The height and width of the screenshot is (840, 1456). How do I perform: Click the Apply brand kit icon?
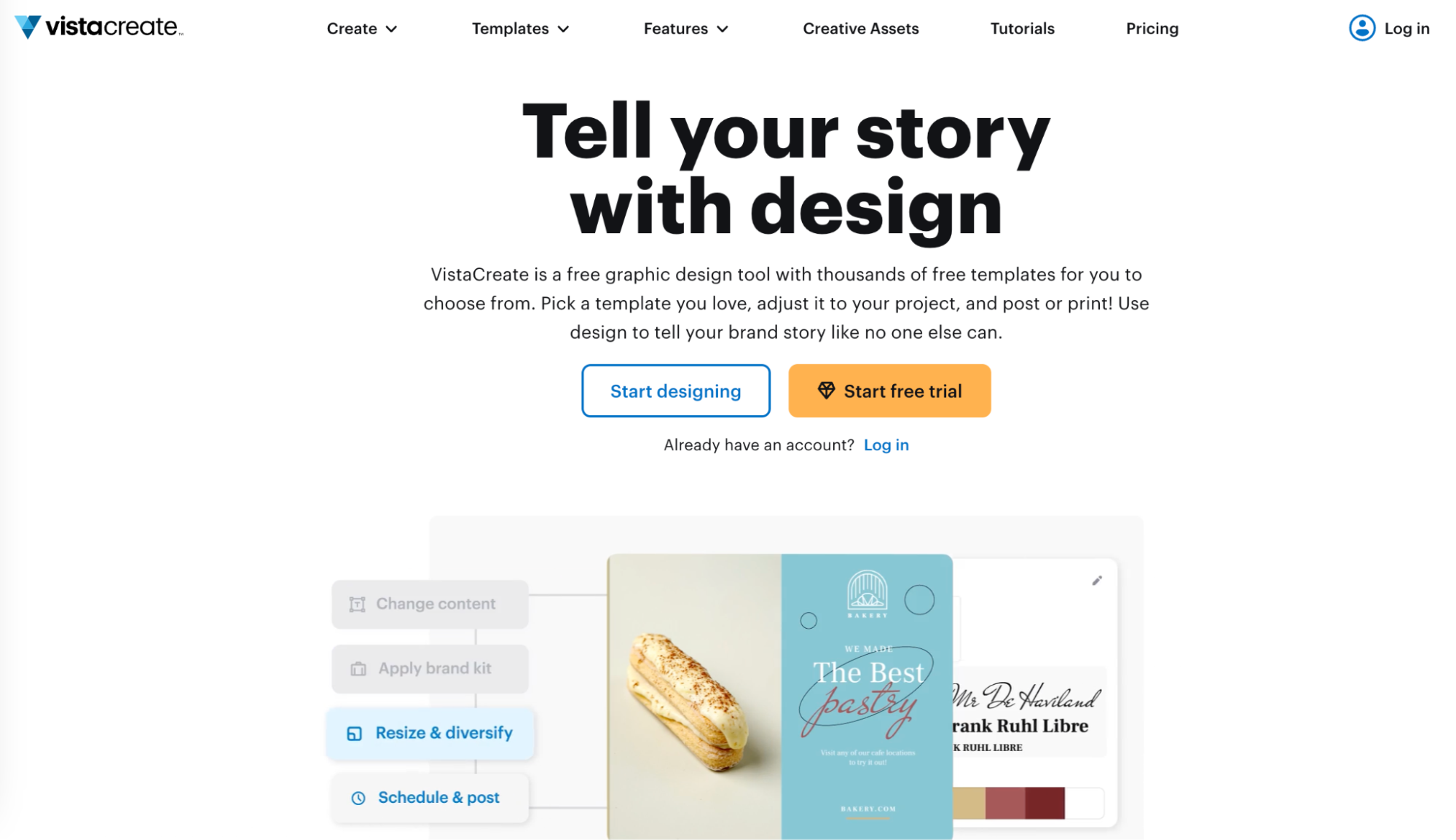[357, 668]
